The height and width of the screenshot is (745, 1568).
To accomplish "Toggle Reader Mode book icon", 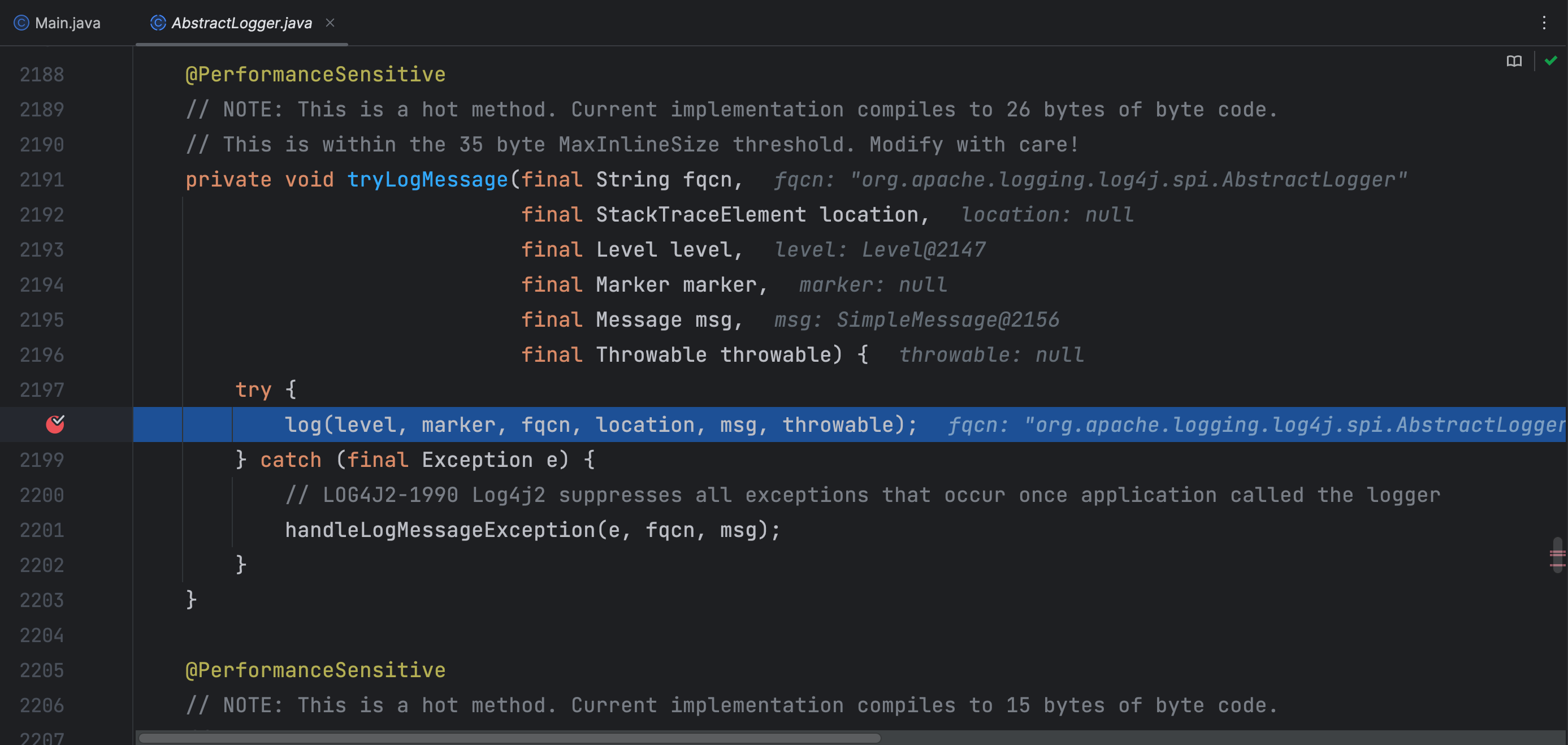I will [1514, 61].
